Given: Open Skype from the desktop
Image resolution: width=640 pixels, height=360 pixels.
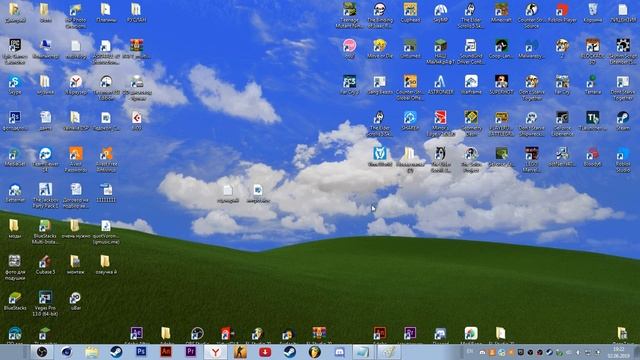Looking at the screenshot, I should 15,84.
